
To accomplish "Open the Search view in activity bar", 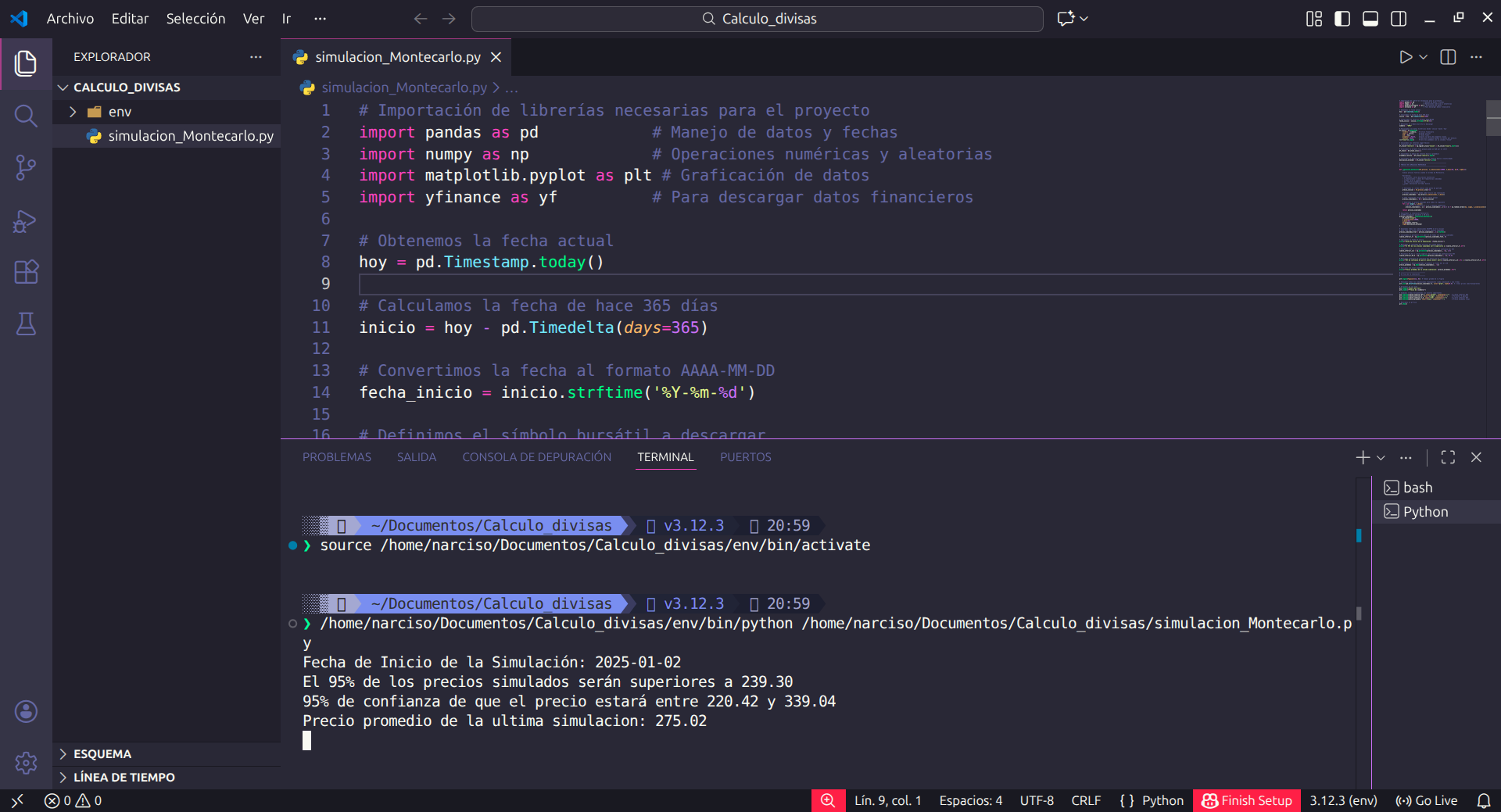I will tap(26, 116).
